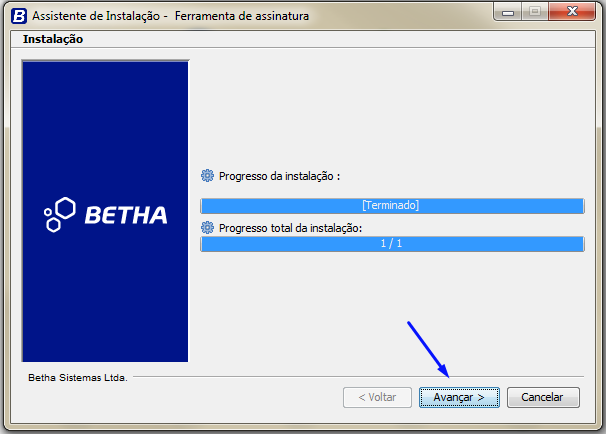The width and height of the screenshot is (606, 434).
Task: Click the Progresso da instalação label text
Action: [279, 176]
